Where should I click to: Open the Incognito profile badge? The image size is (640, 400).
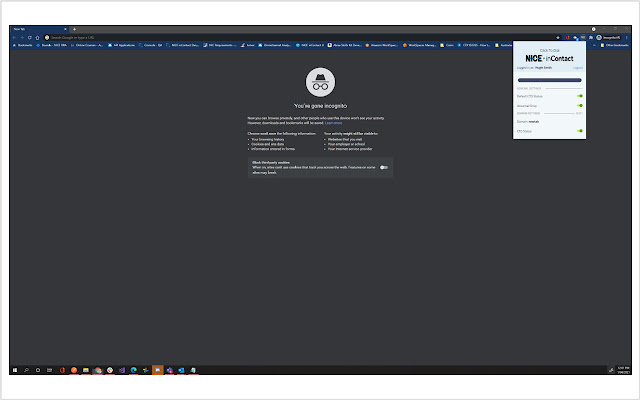point(608,38)
